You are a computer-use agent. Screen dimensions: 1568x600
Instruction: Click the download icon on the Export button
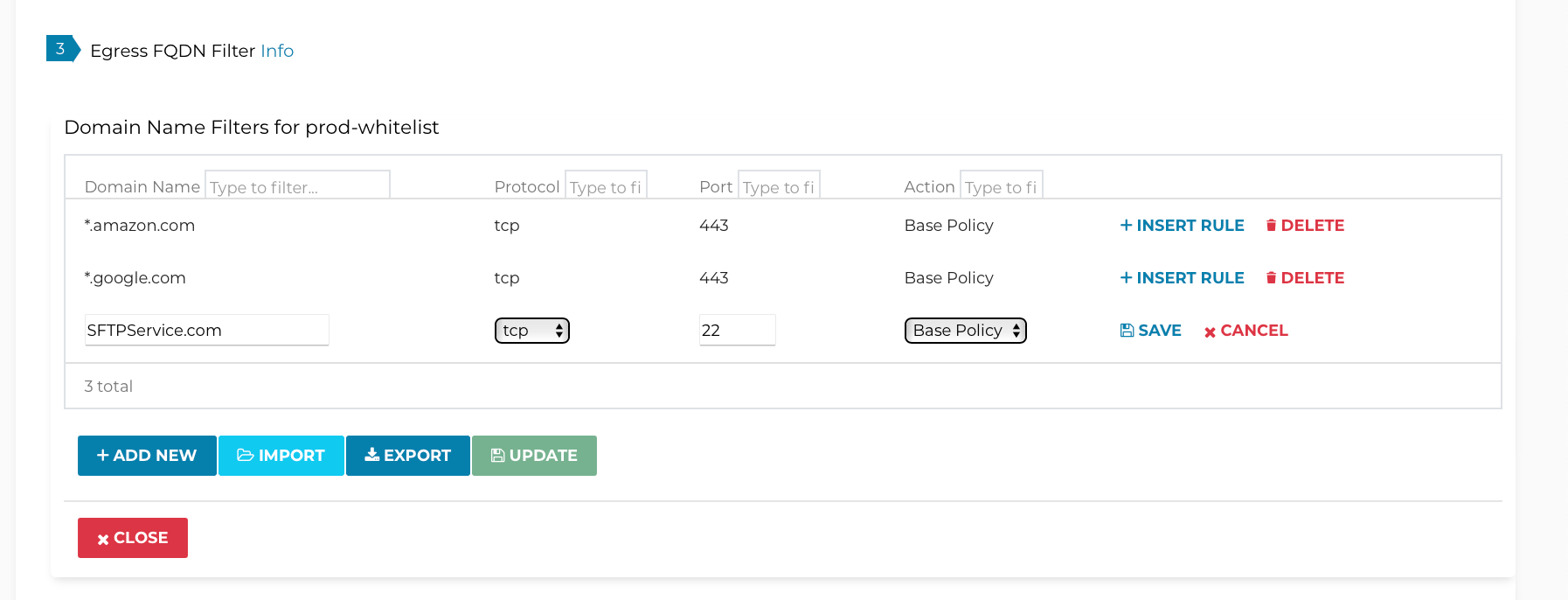371,455
